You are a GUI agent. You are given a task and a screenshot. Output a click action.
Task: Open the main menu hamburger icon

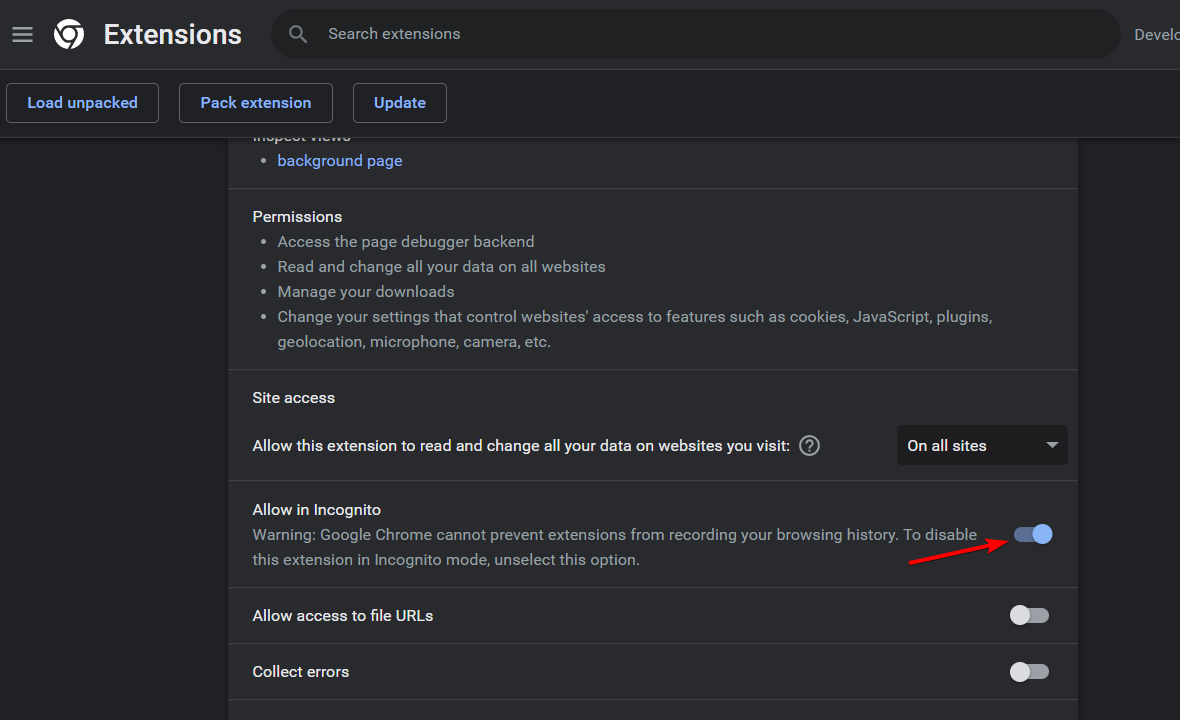[x=22, y=35]
